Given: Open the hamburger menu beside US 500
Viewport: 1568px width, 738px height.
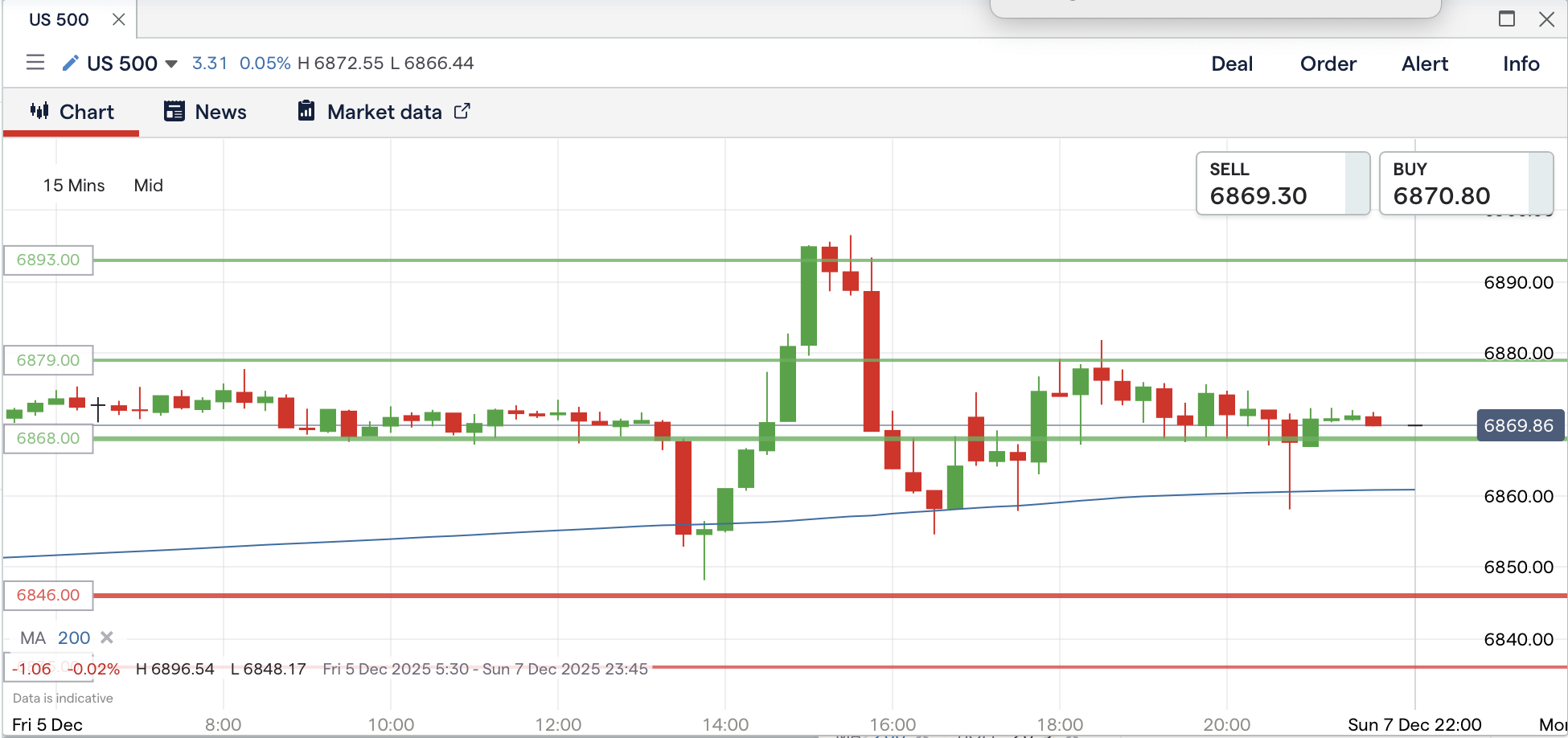Looking at the screenshot, I should [x=35, y=63].
